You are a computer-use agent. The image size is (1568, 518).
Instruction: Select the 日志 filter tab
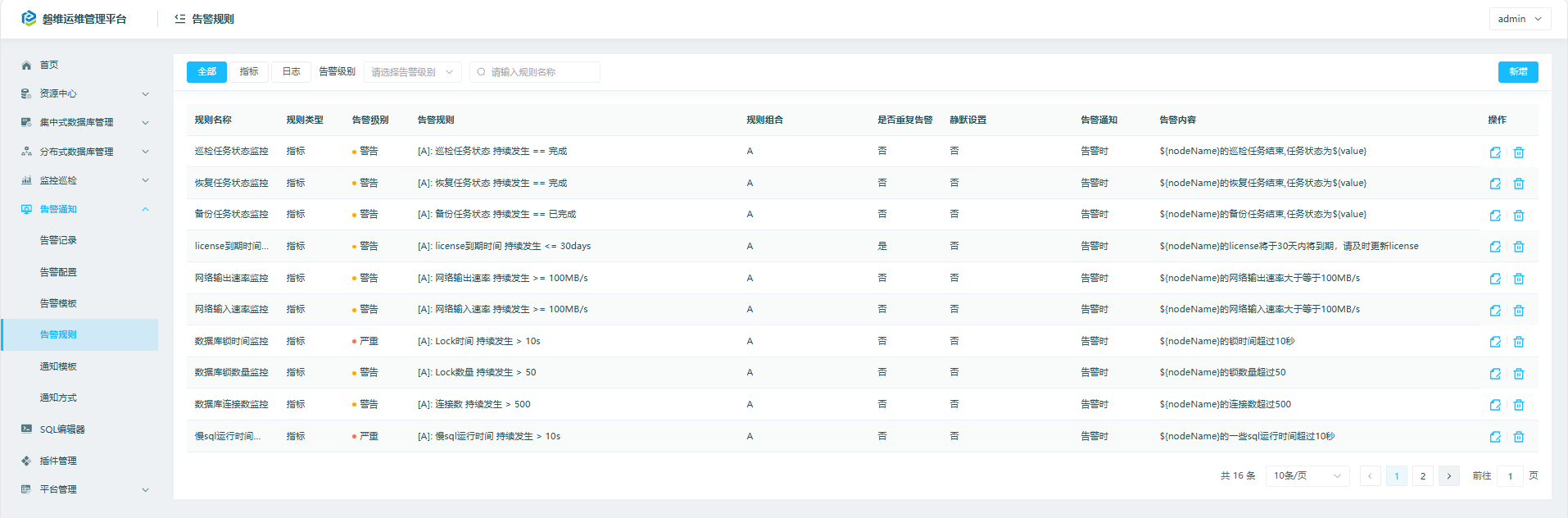coord(291,72)
